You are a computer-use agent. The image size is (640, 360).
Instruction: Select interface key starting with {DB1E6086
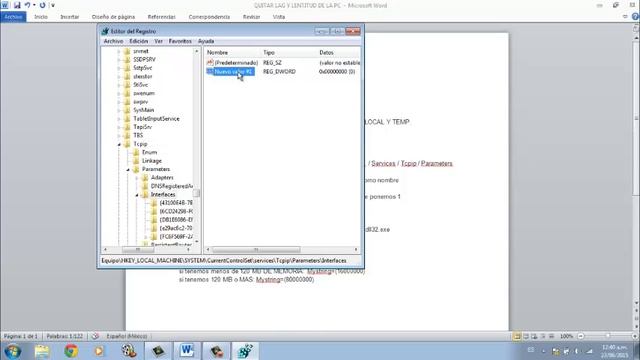(176, 220)
